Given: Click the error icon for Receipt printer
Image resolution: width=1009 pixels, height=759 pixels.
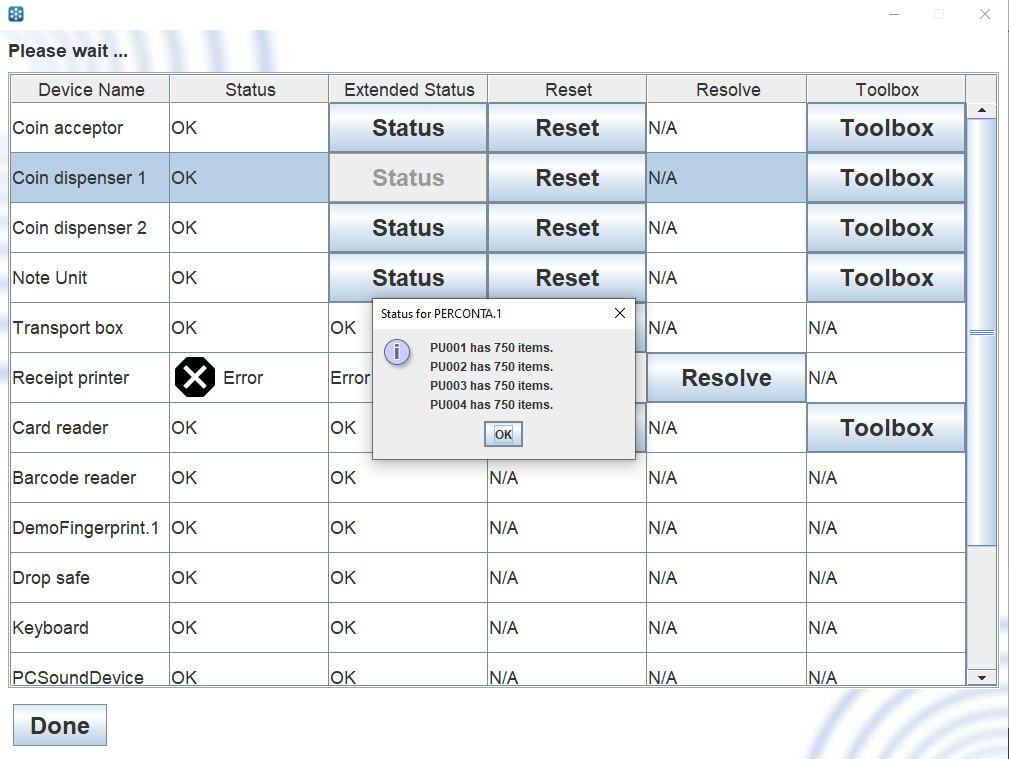Looking at the screenshot, I should coord(195,378).
